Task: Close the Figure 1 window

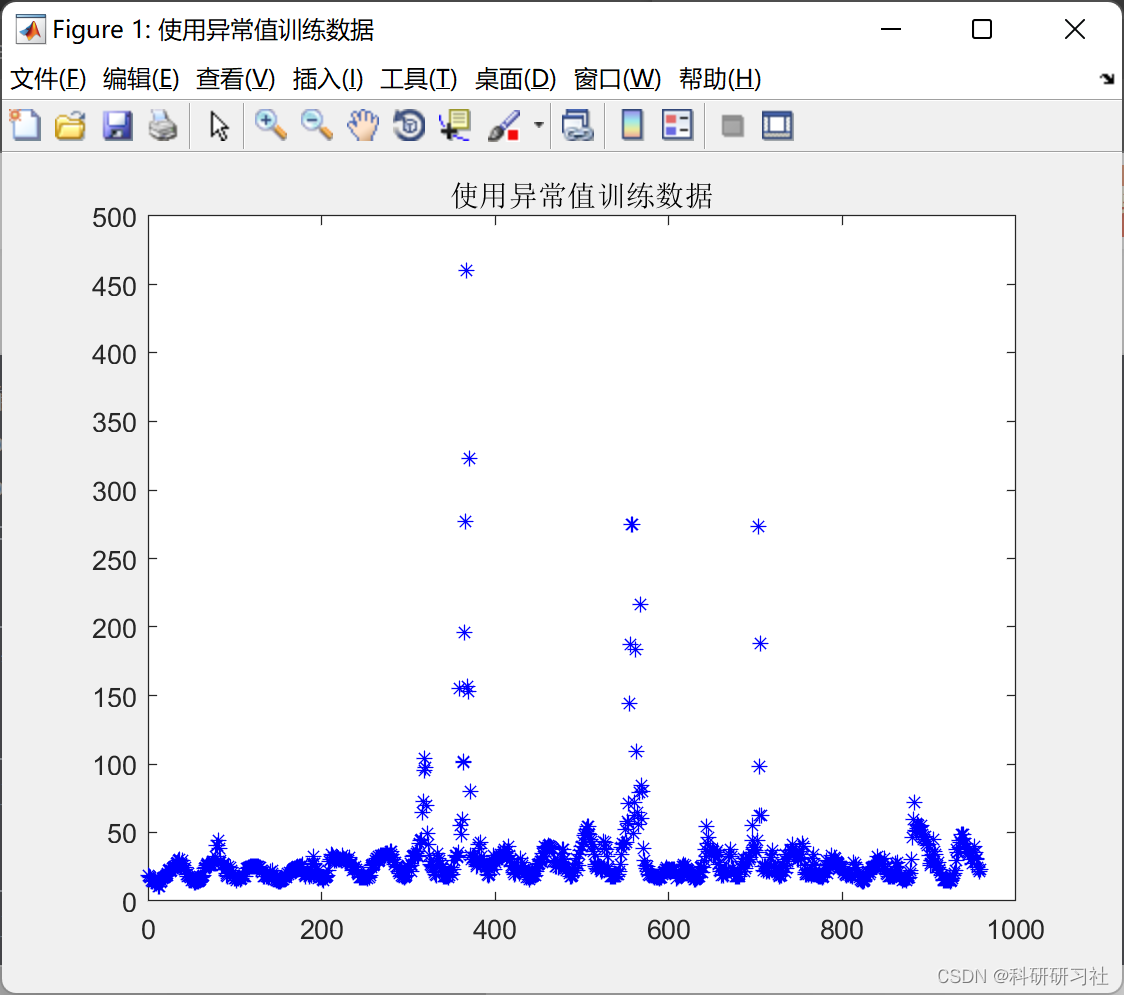Action: (1075, 29)
